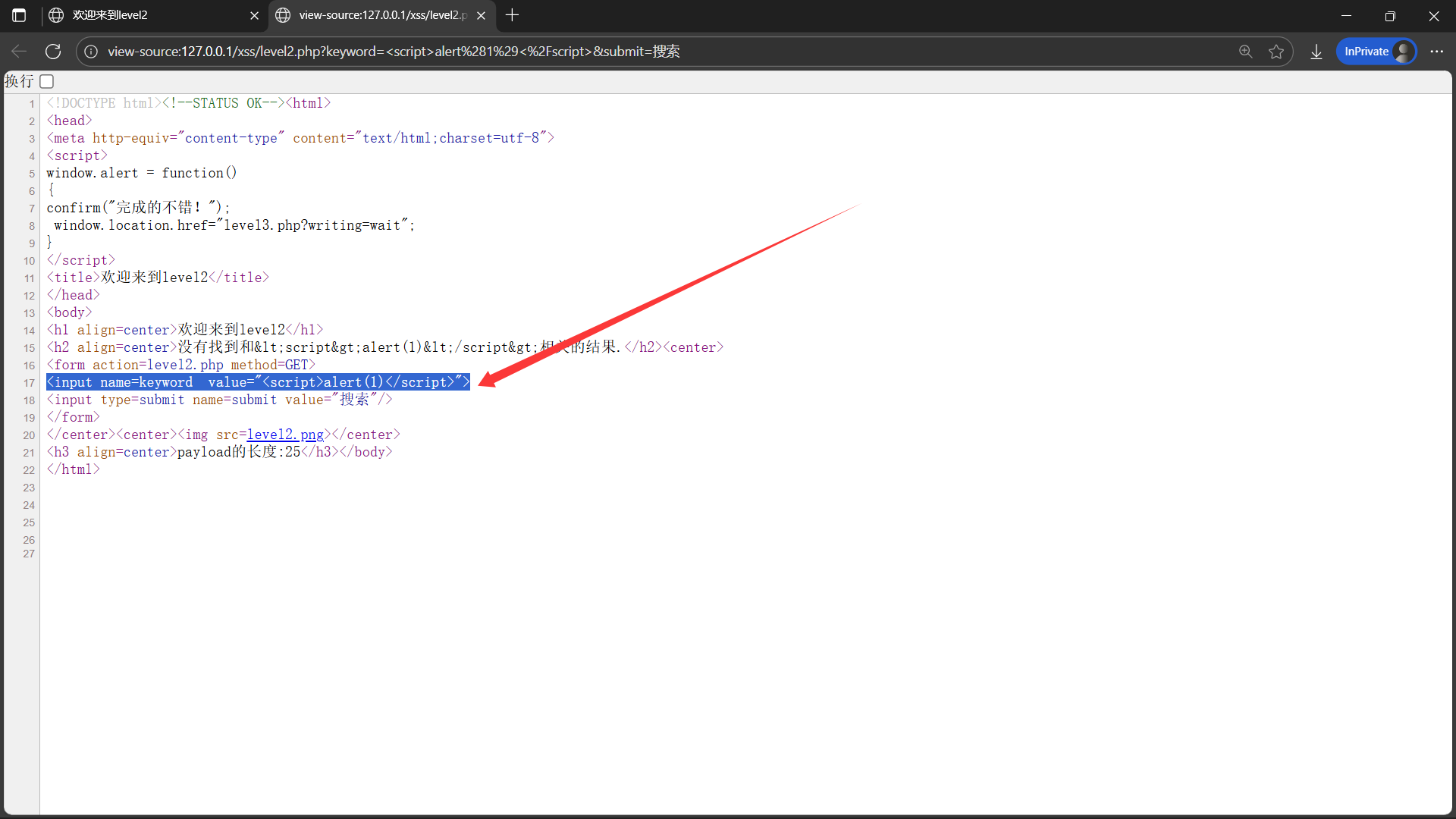Close the view-source tab
The width and height of the screenshot is (1456, 819).
[x=481, y=15]
